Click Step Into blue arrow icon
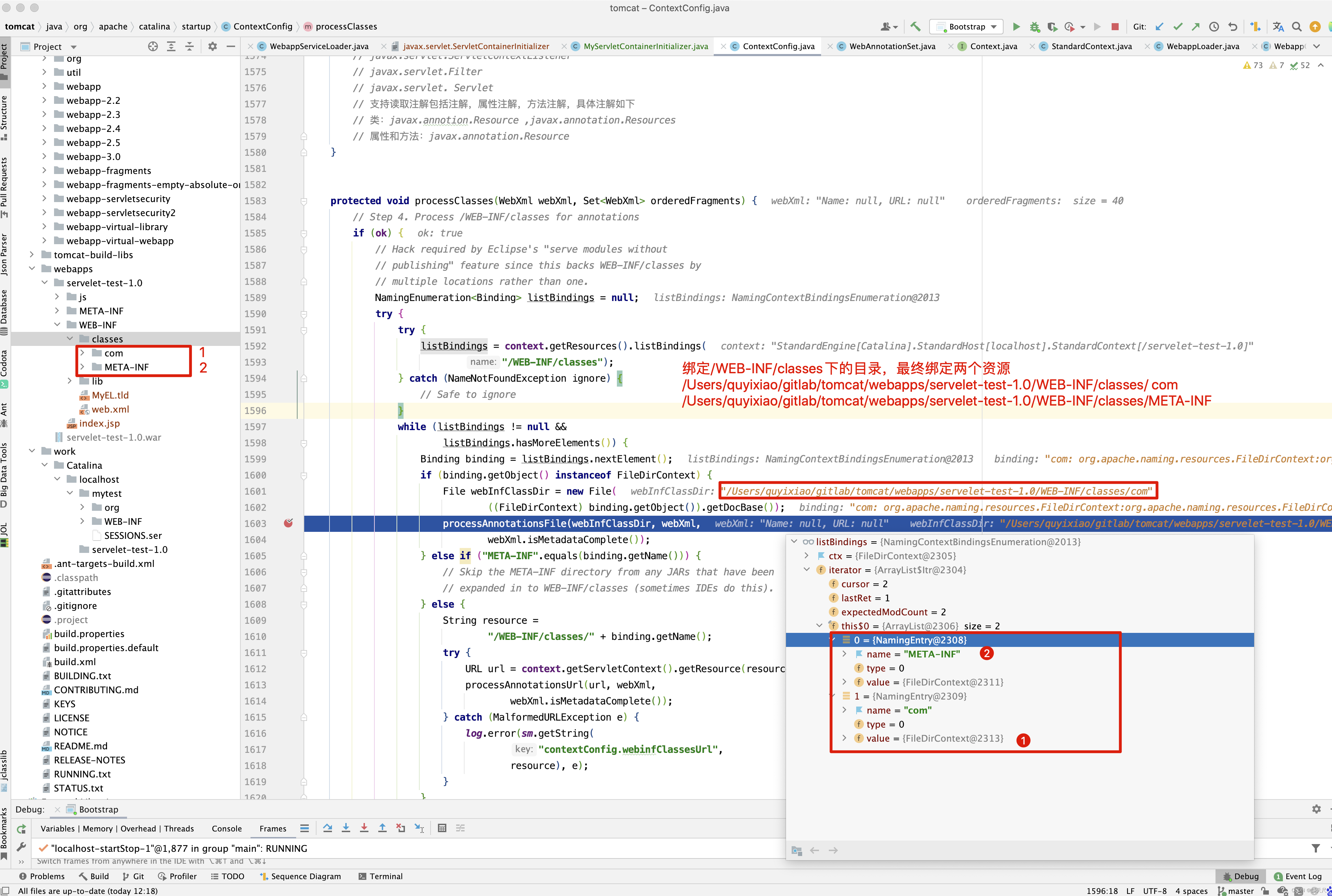 (x=346, y=828)
